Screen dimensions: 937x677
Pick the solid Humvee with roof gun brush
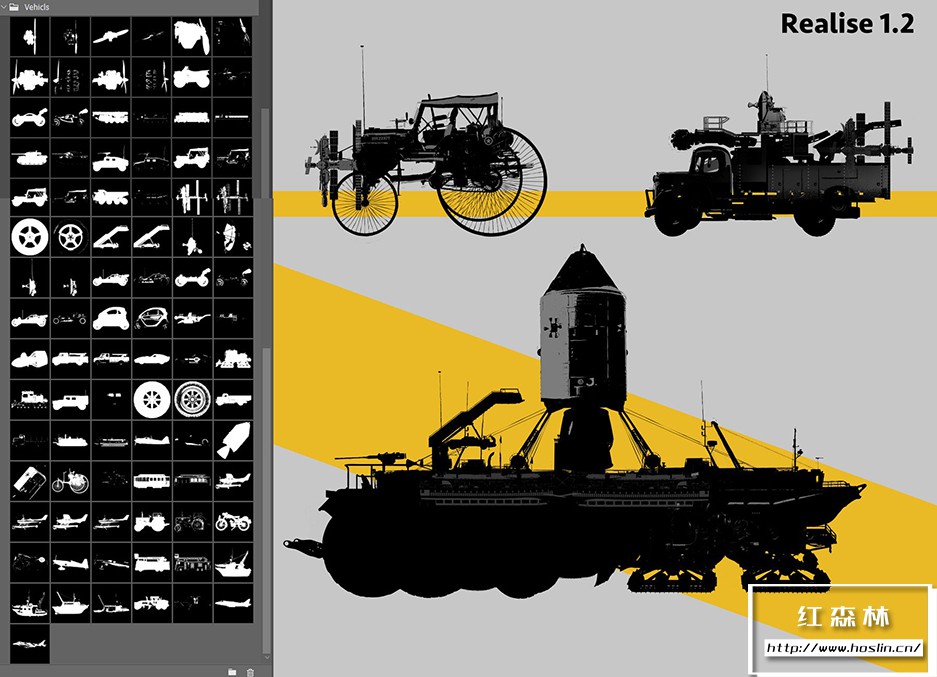pyautogui.click(x=111, y=158)
